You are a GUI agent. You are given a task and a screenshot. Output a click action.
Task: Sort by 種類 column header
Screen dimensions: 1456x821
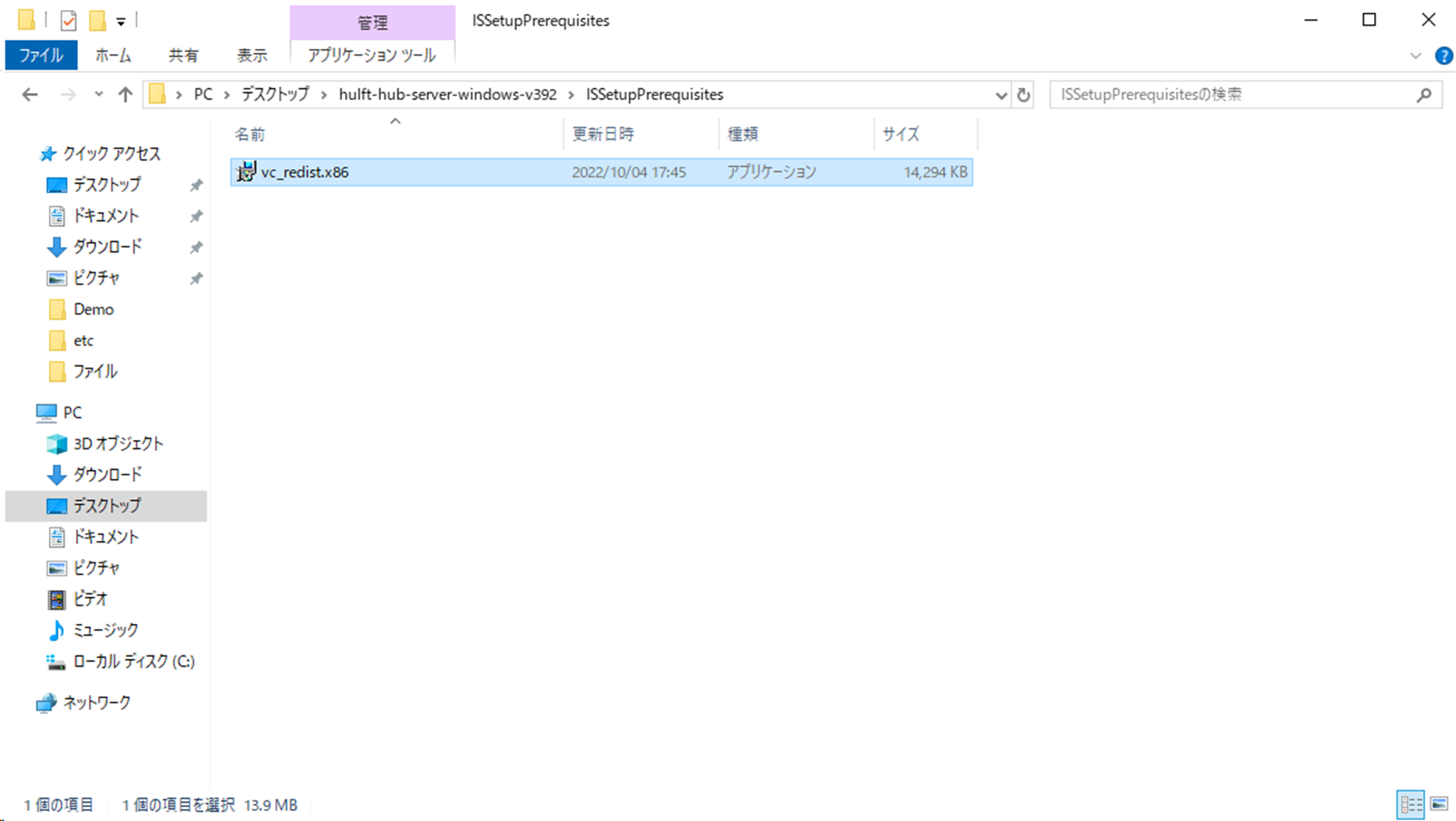(796, 134)
